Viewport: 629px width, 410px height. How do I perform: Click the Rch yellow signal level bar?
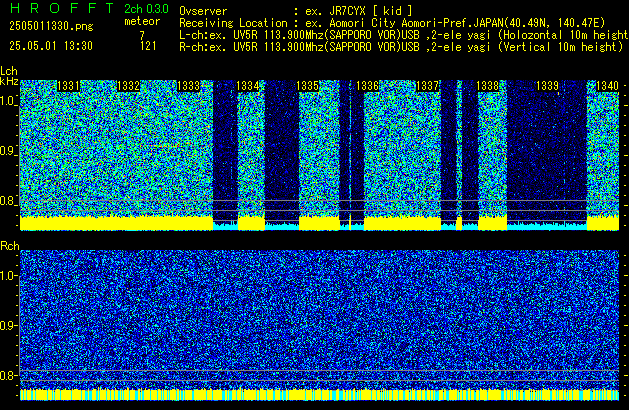coord(319,395)
